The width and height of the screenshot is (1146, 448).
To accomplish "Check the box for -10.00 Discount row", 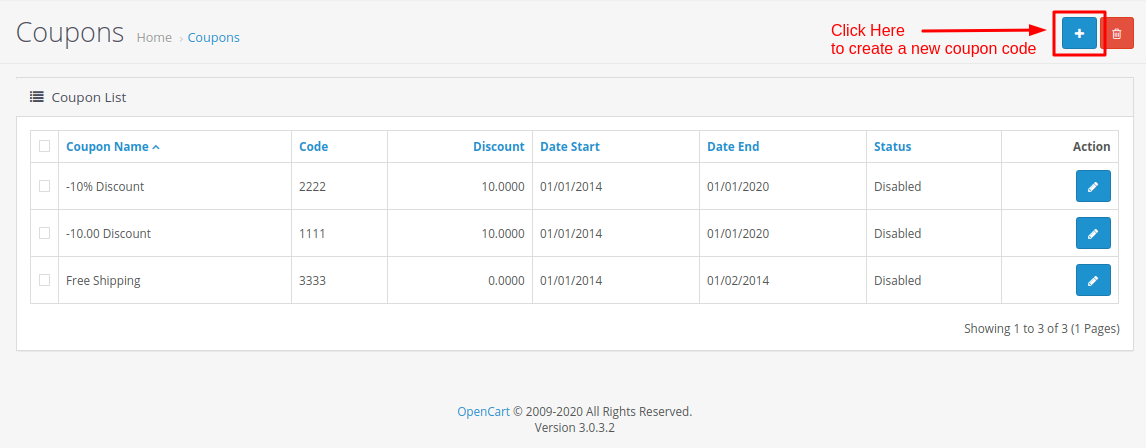I will 45,232.
